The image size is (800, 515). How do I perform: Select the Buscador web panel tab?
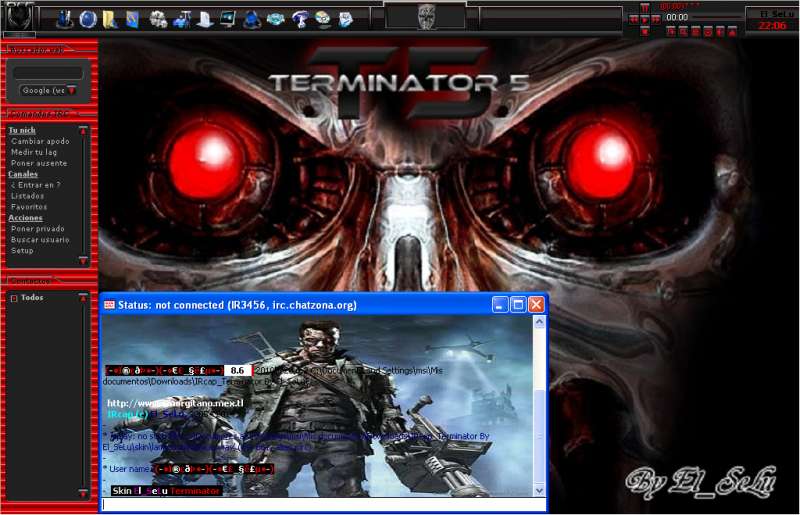click(x=37, y=50)
